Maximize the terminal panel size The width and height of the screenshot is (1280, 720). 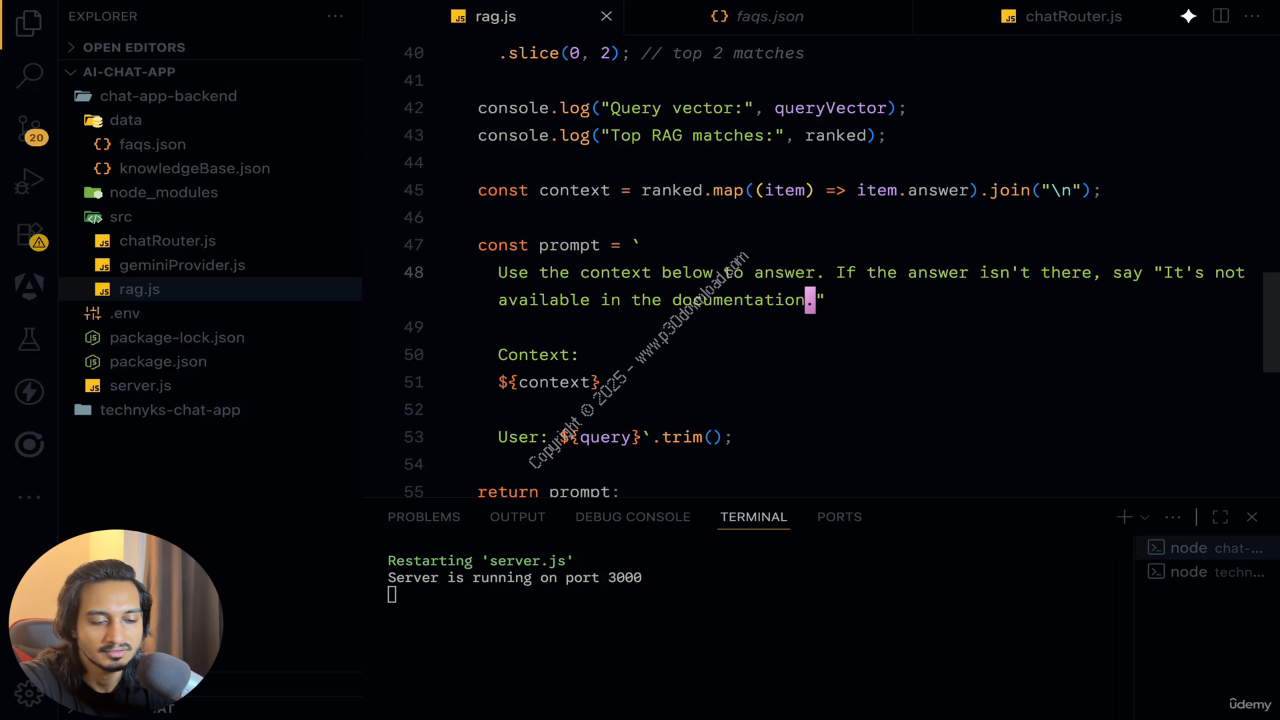pyautogui.click(x=1220, y=517)
